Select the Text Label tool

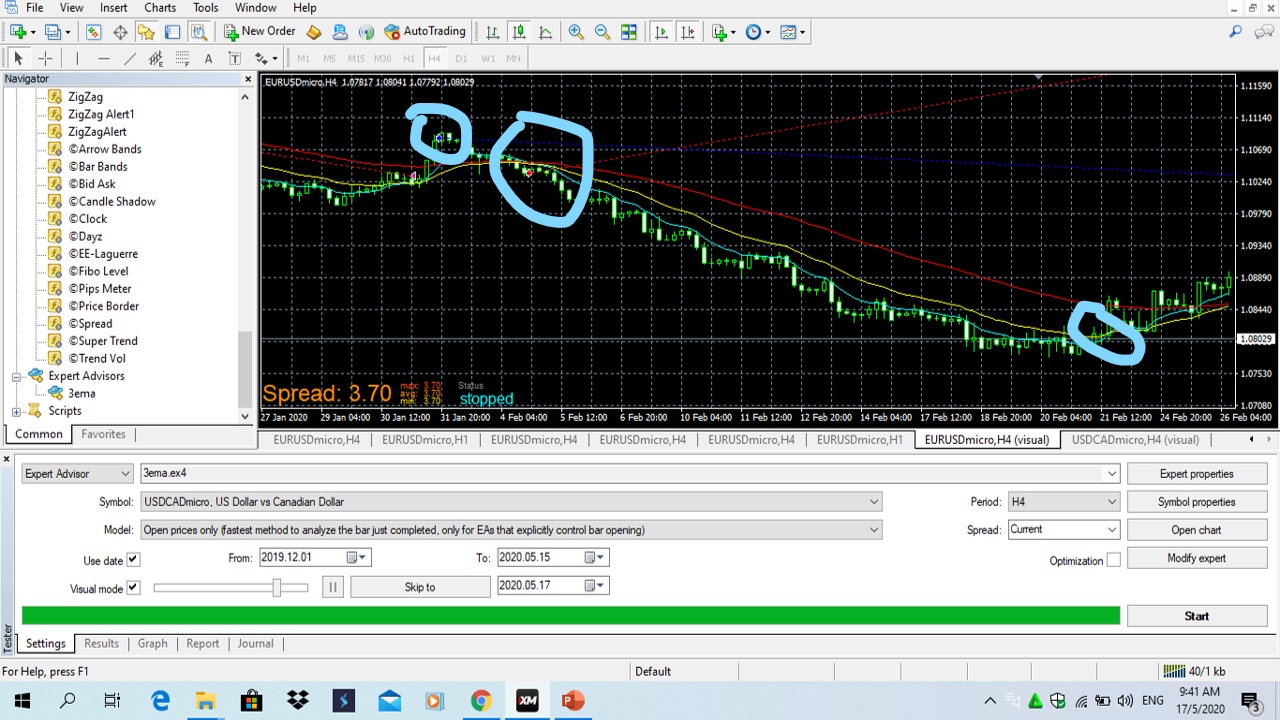(234, 58)
